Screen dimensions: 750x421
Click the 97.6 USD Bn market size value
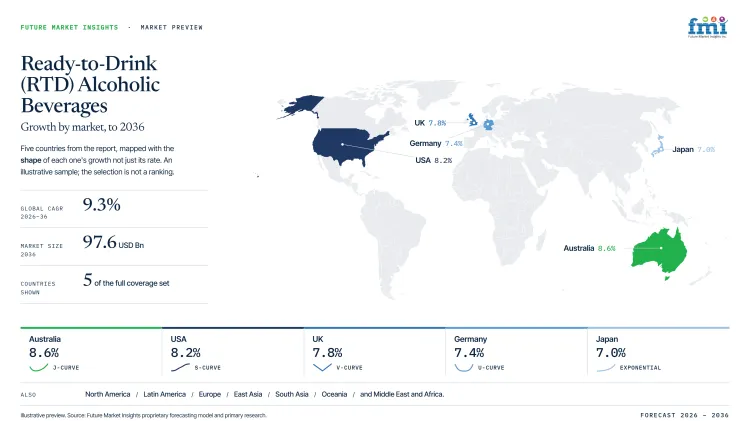[x=113, y=242]
